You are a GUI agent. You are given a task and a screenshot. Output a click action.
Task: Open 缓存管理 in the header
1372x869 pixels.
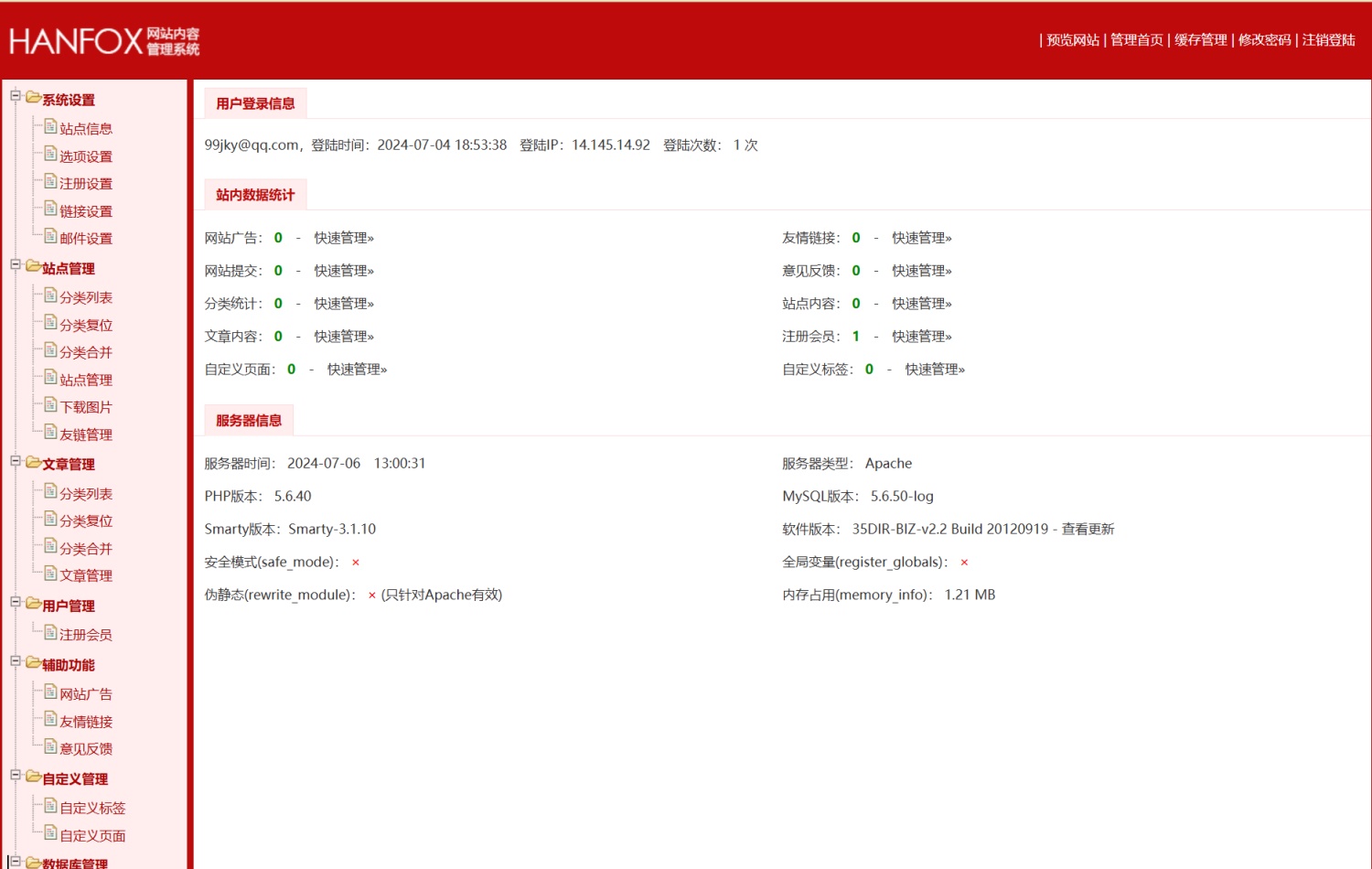point(1201,40)
